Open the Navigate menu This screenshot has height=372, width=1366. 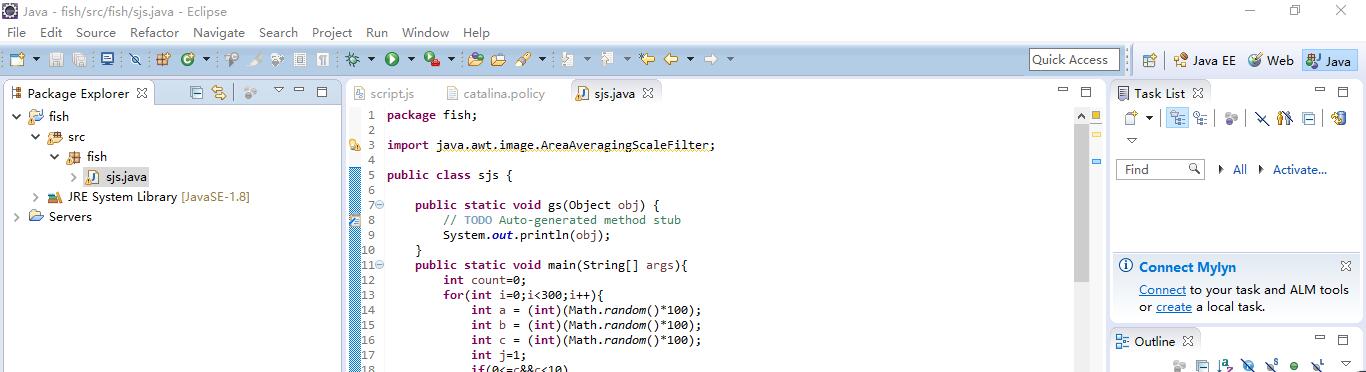[x=219, y=32]
